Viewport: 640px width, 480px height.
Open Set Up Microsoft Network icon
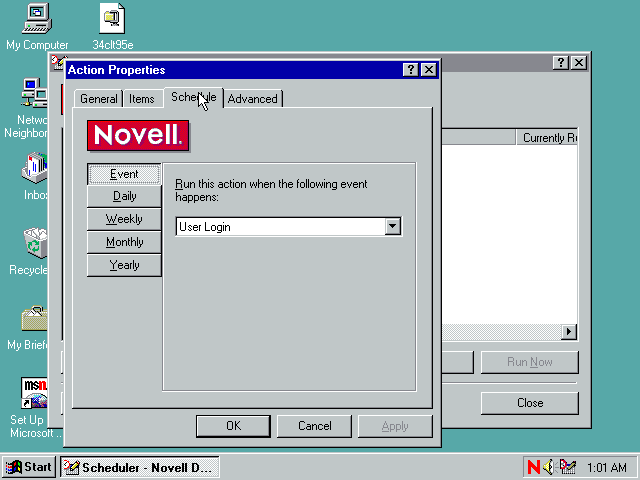(x=34, y=393)
